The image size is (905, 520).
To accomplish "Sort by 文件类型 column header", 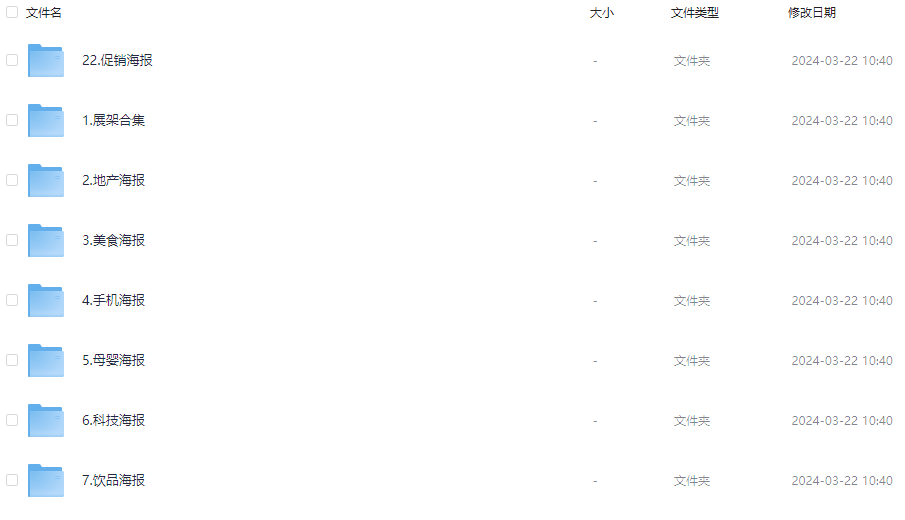I will (694, 13).
